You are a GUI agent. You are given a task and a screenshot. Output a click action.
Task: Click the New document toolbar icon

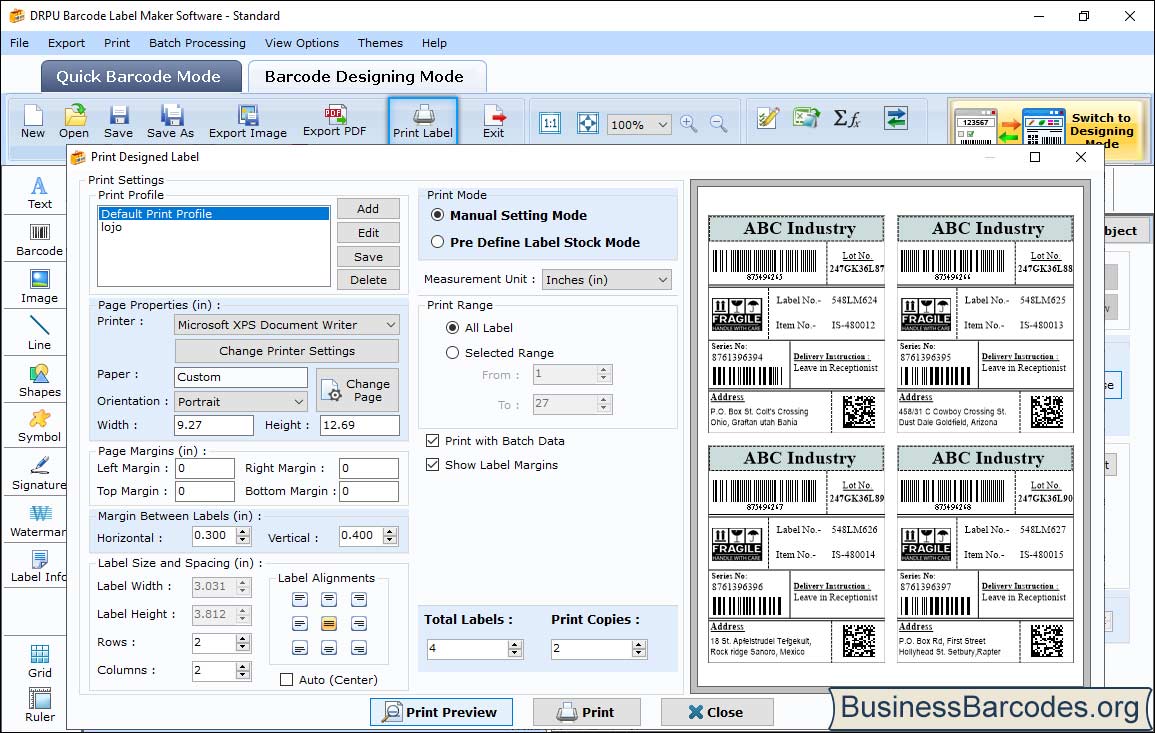pyautogui.click(x=32, y=122)
